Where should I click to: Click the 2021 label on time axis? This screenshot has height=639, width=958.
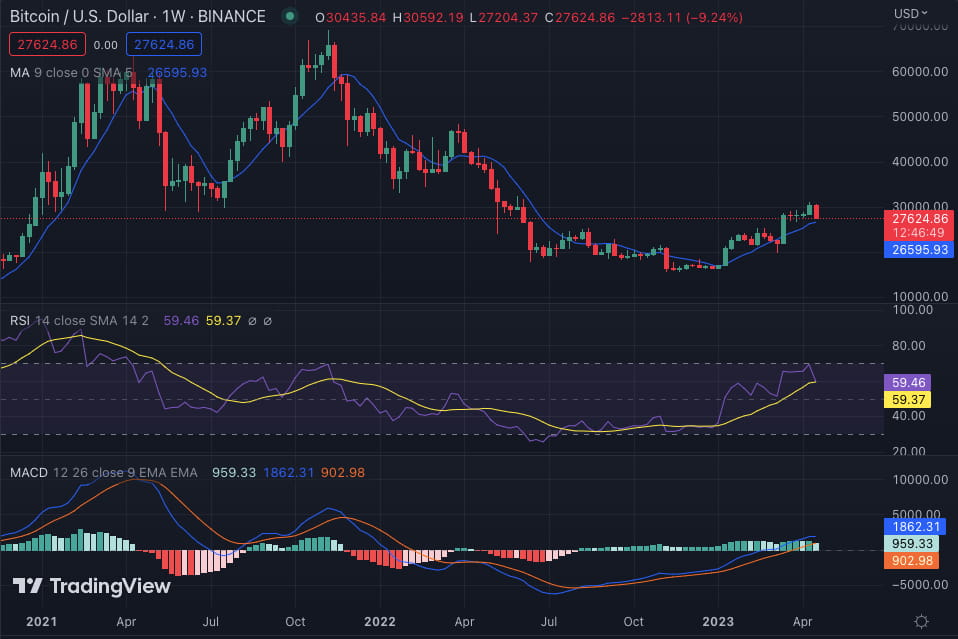(x=41, y=622)
